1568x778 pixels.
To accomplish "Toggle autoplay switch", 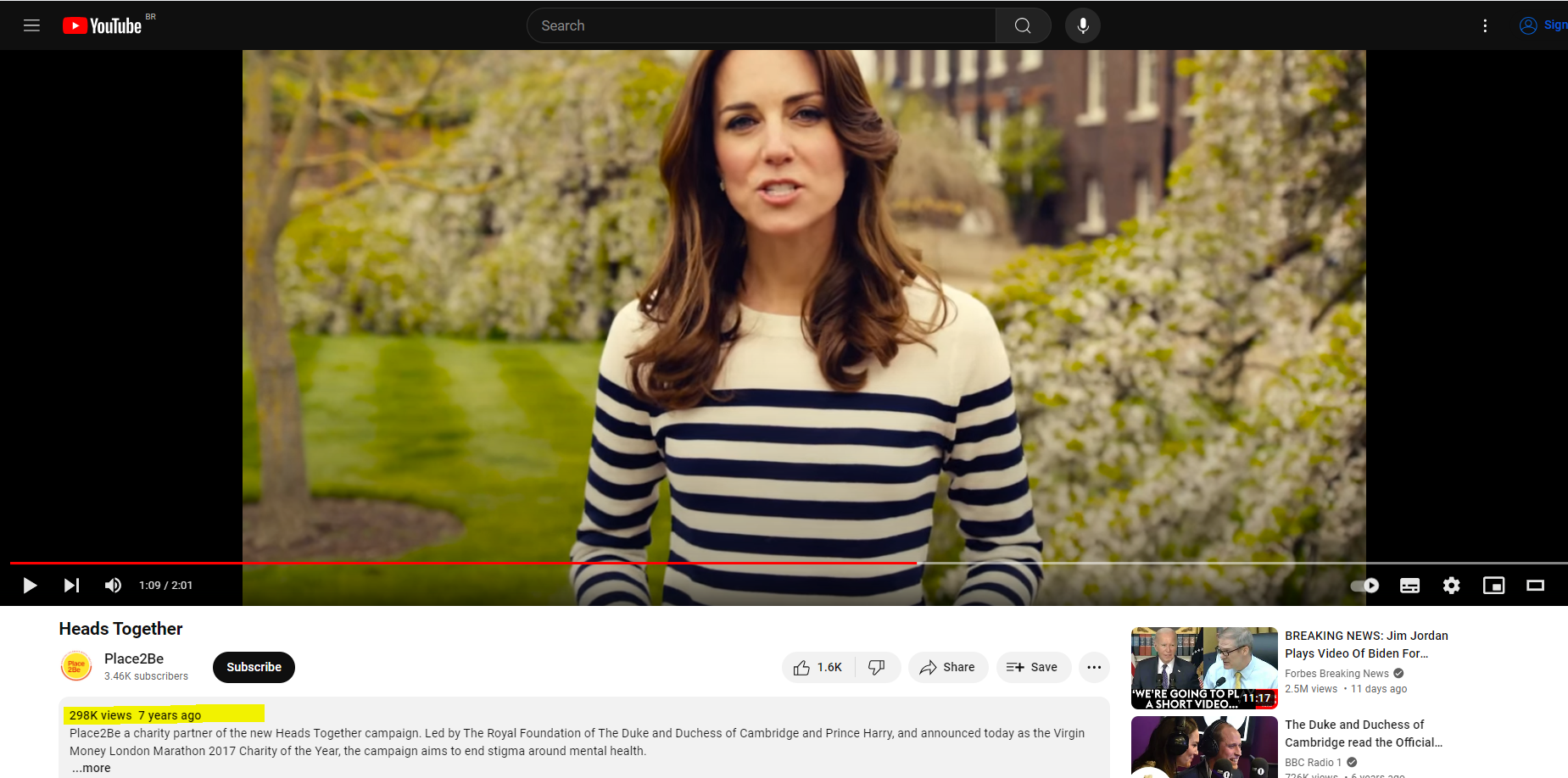I will point(1364,586).
